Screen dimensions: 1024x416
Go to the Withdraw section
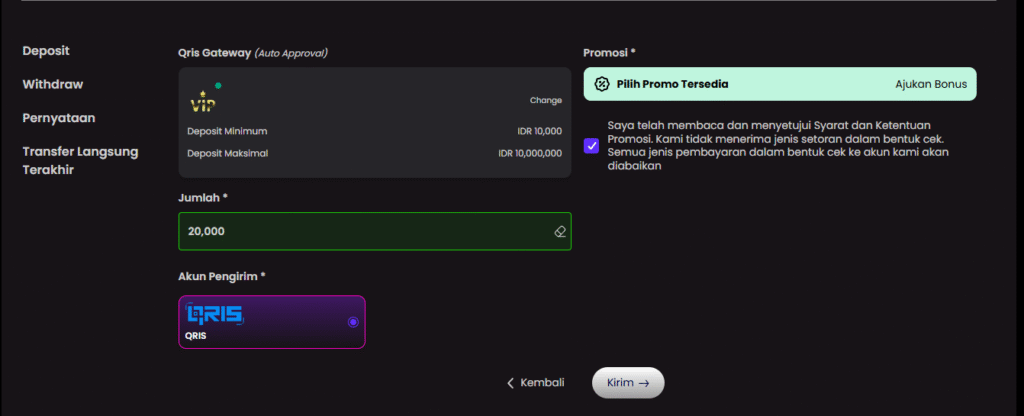point(52,84)
